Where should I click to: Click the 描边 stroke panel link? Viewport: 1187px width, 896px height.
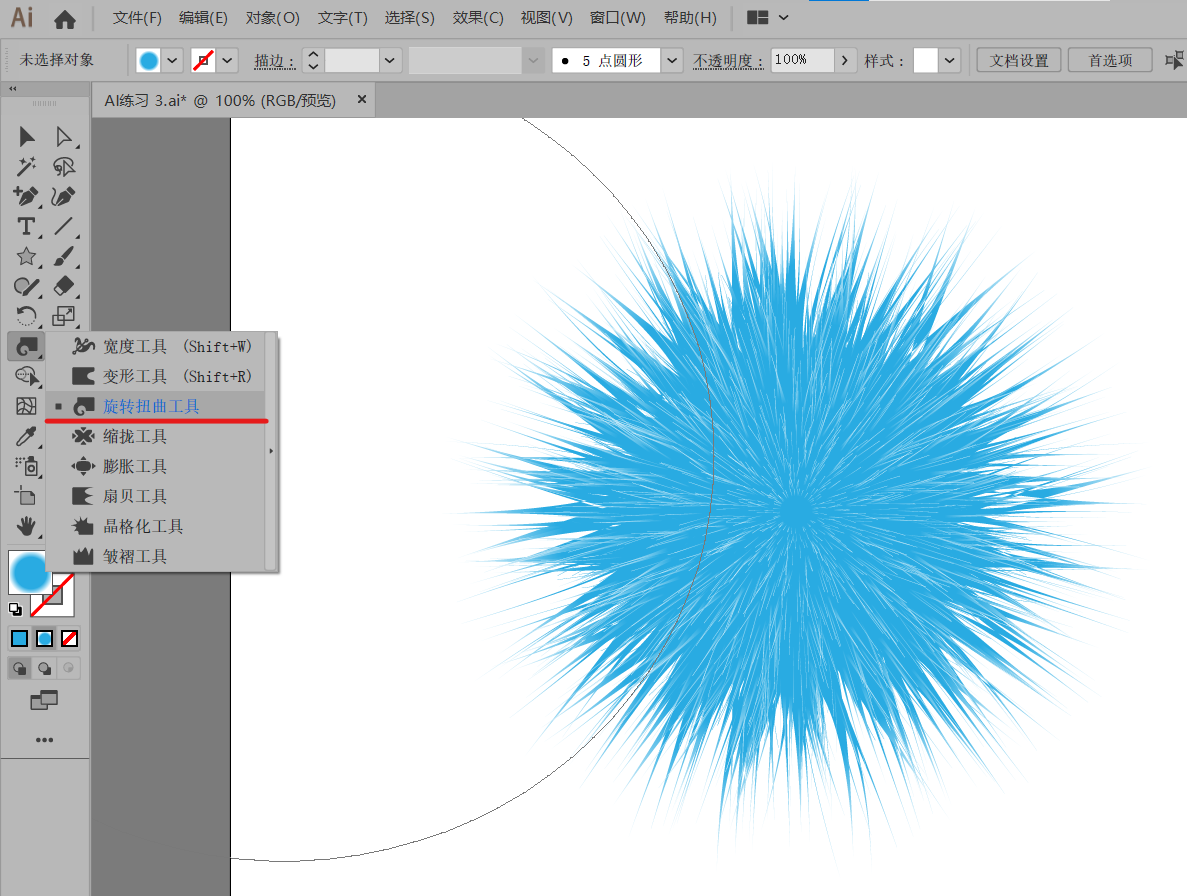click(274, 61)
